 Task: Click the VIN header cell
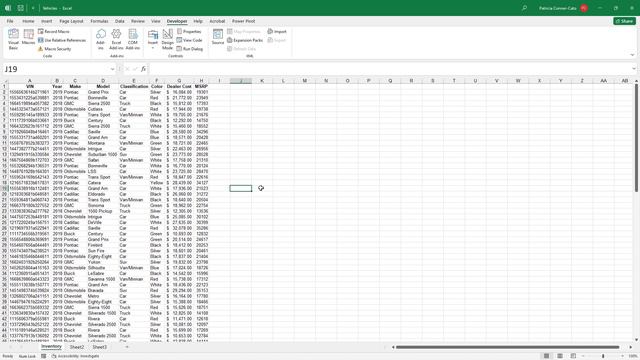(29, 87)
